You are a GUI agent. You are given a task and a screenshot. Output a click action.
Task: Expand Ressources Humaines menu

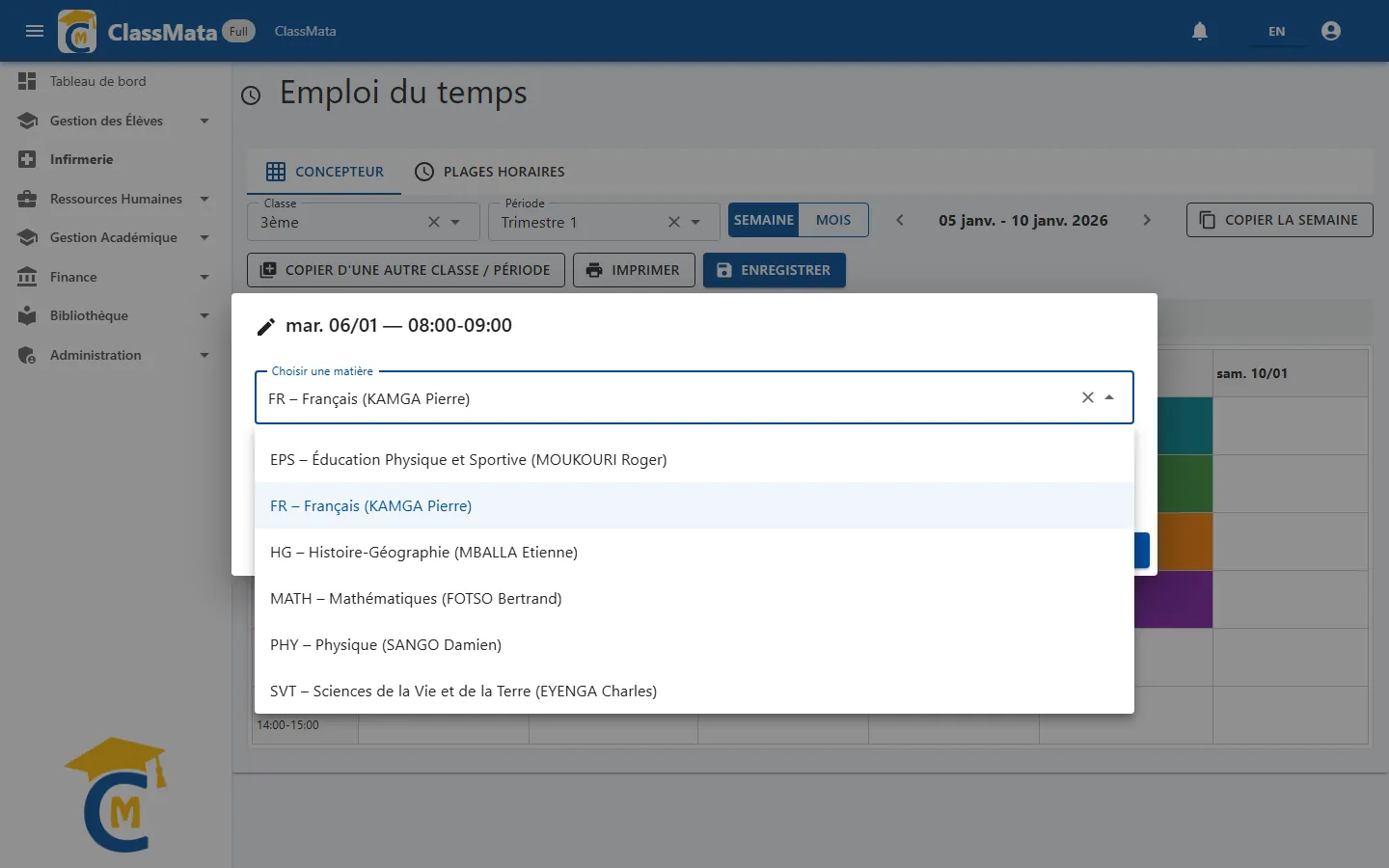(x=204, y=199)
